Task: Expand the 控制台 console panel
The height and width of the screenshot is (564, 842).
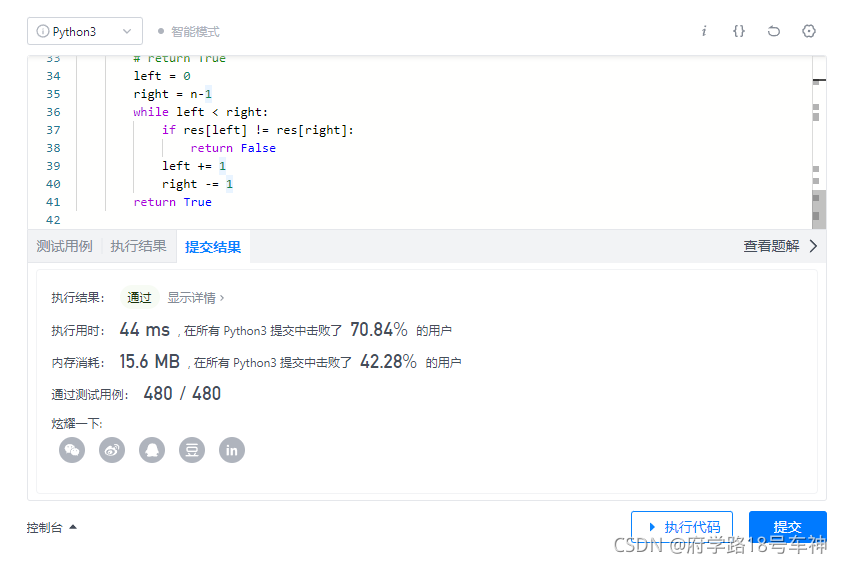Action: [x=52, y=527]
